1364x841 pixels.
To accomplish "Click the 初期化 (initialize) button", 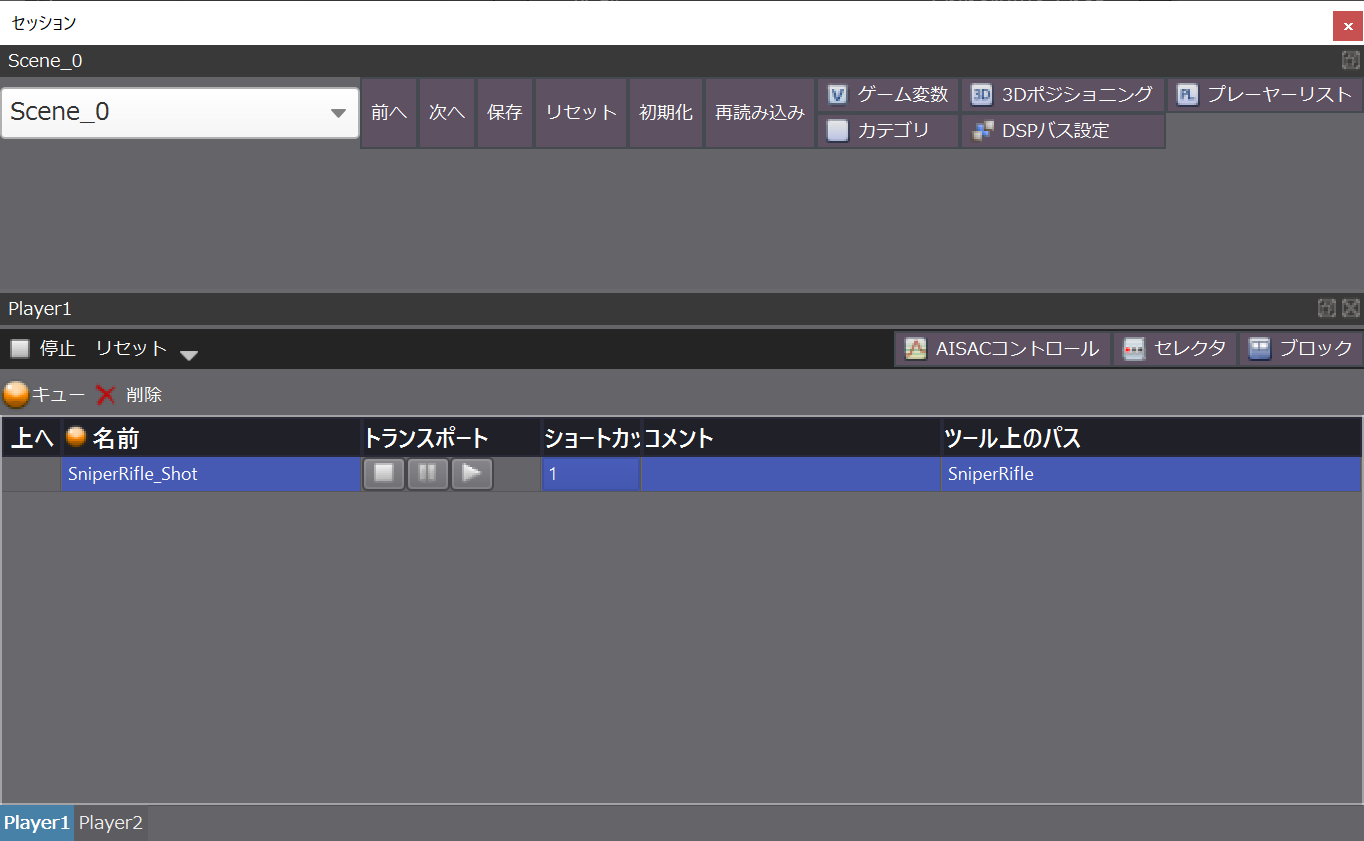I will pos(666,113).
